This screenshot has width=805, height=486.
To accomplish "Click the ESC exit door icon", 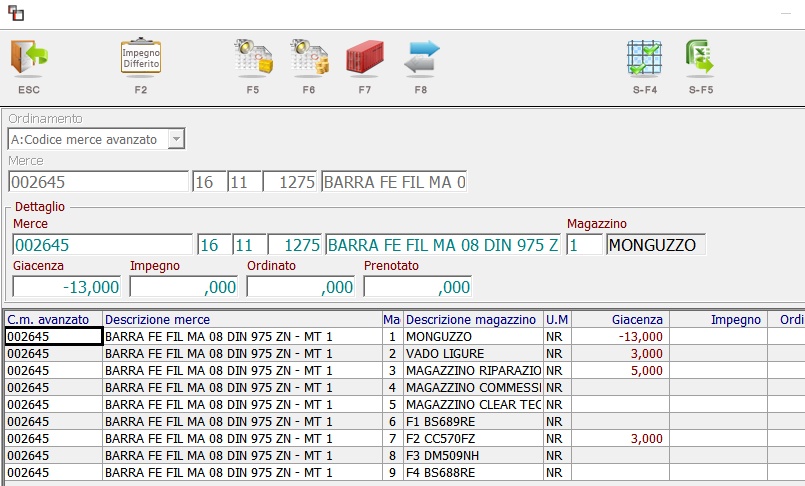I will (29, 57).
